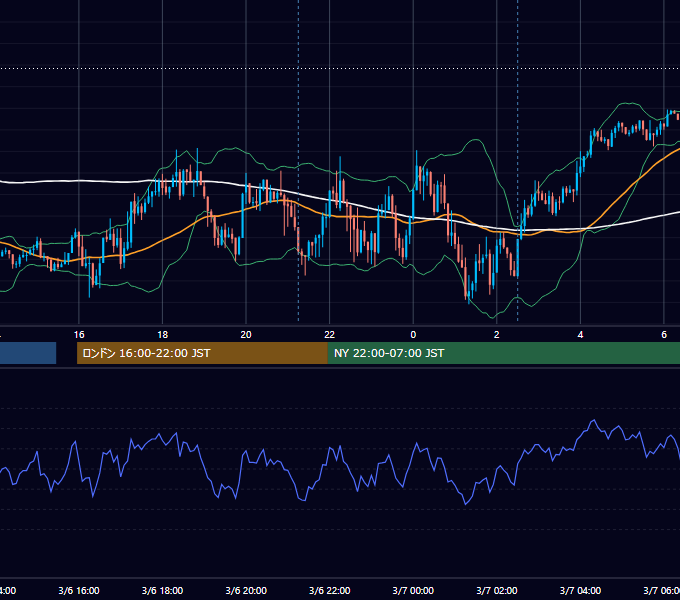Click the 3/6 20:00 date label
The height and width of the screenshot is (600, 680).
pos(246,590)
